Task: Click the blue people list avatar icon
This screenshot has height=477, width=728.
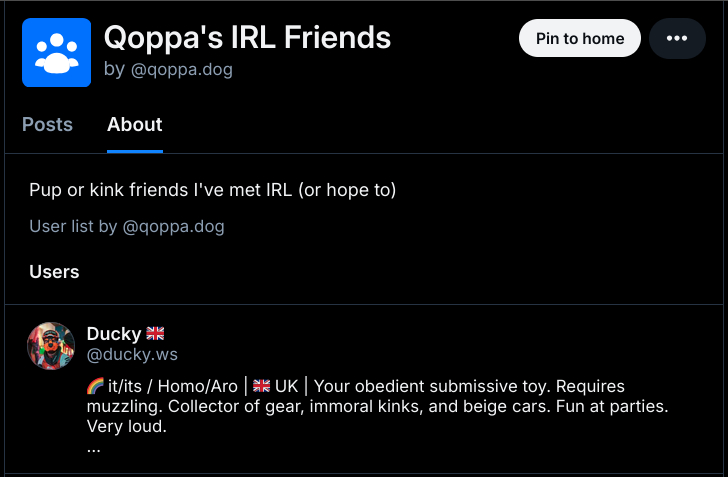Action: (x=56, y=52)
